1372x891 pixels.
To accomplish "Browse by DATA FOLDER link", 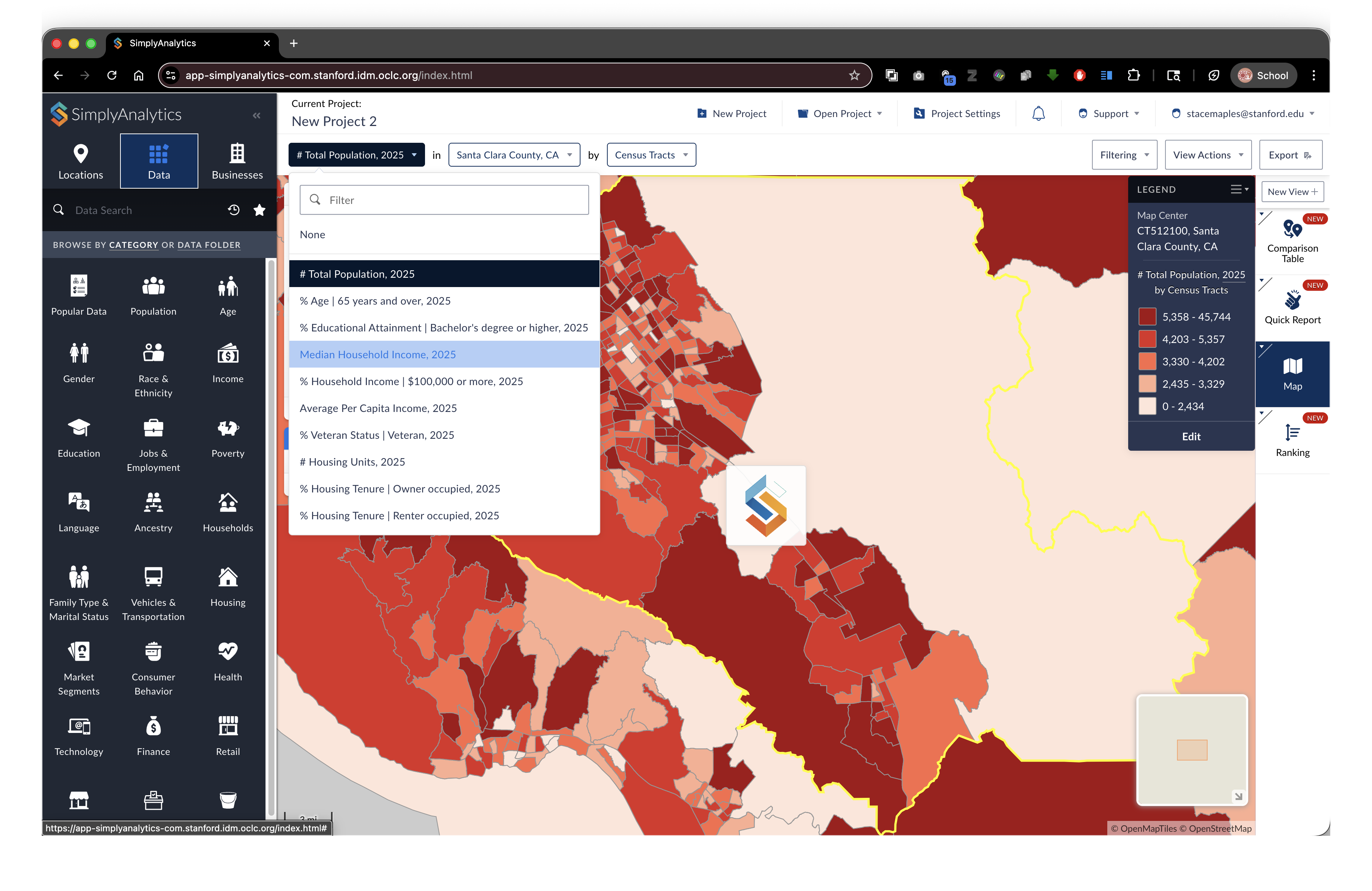I will [x=209, y=245].
